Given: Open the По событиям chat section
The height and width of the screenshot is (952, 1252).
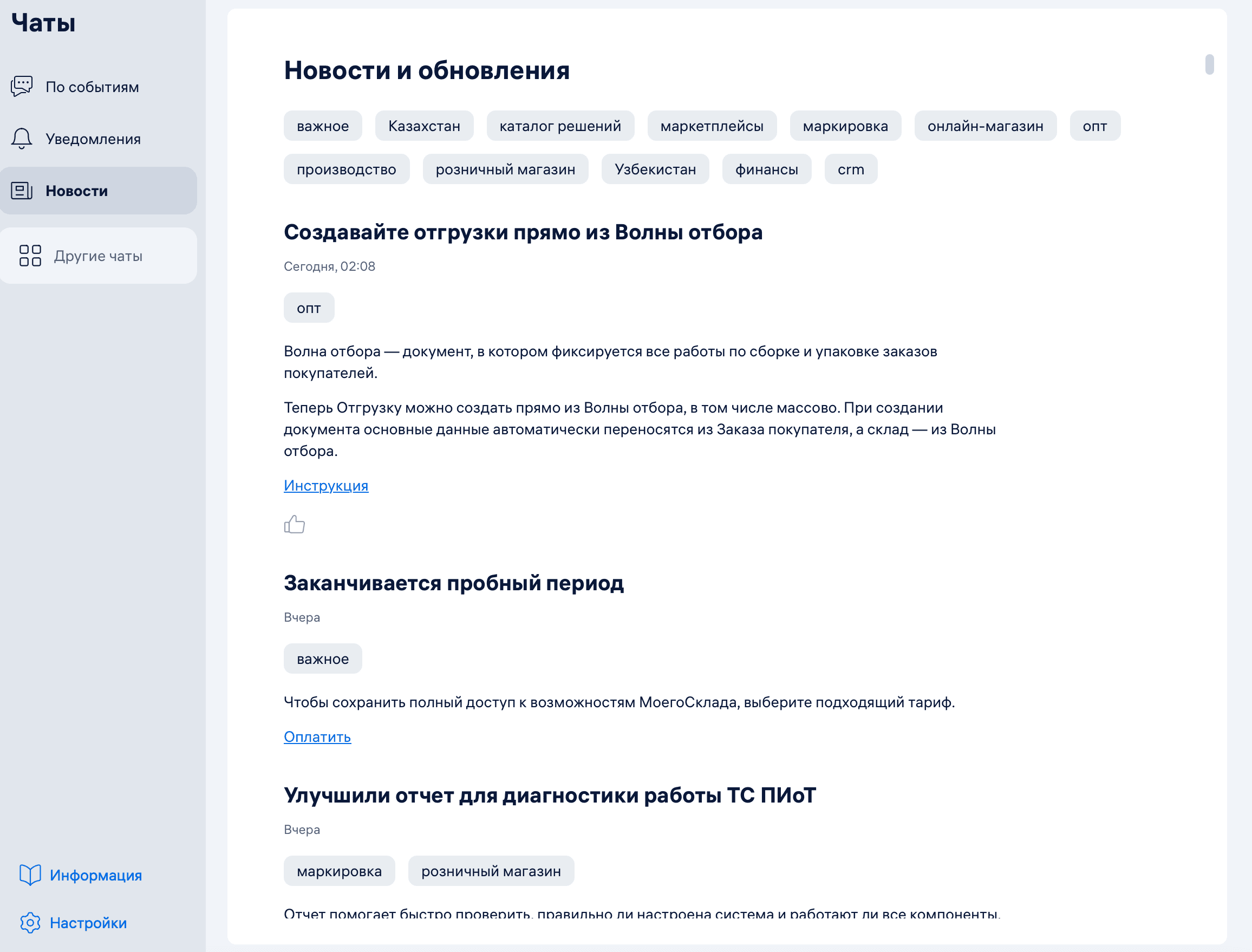Looking at the screenshot, I should tap(99, 87).
